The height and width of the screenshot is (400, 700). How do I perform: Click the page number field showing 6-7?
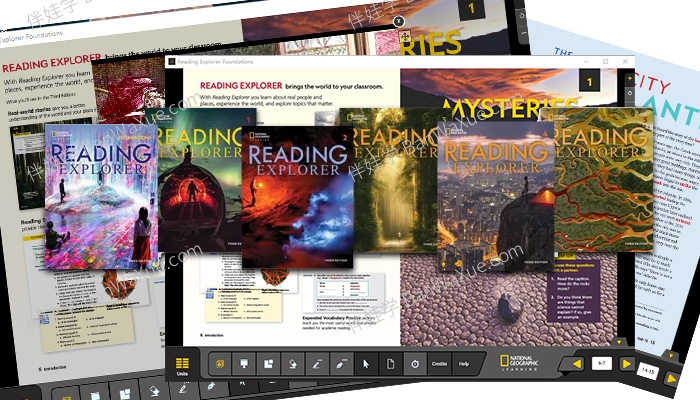point(601,363)
